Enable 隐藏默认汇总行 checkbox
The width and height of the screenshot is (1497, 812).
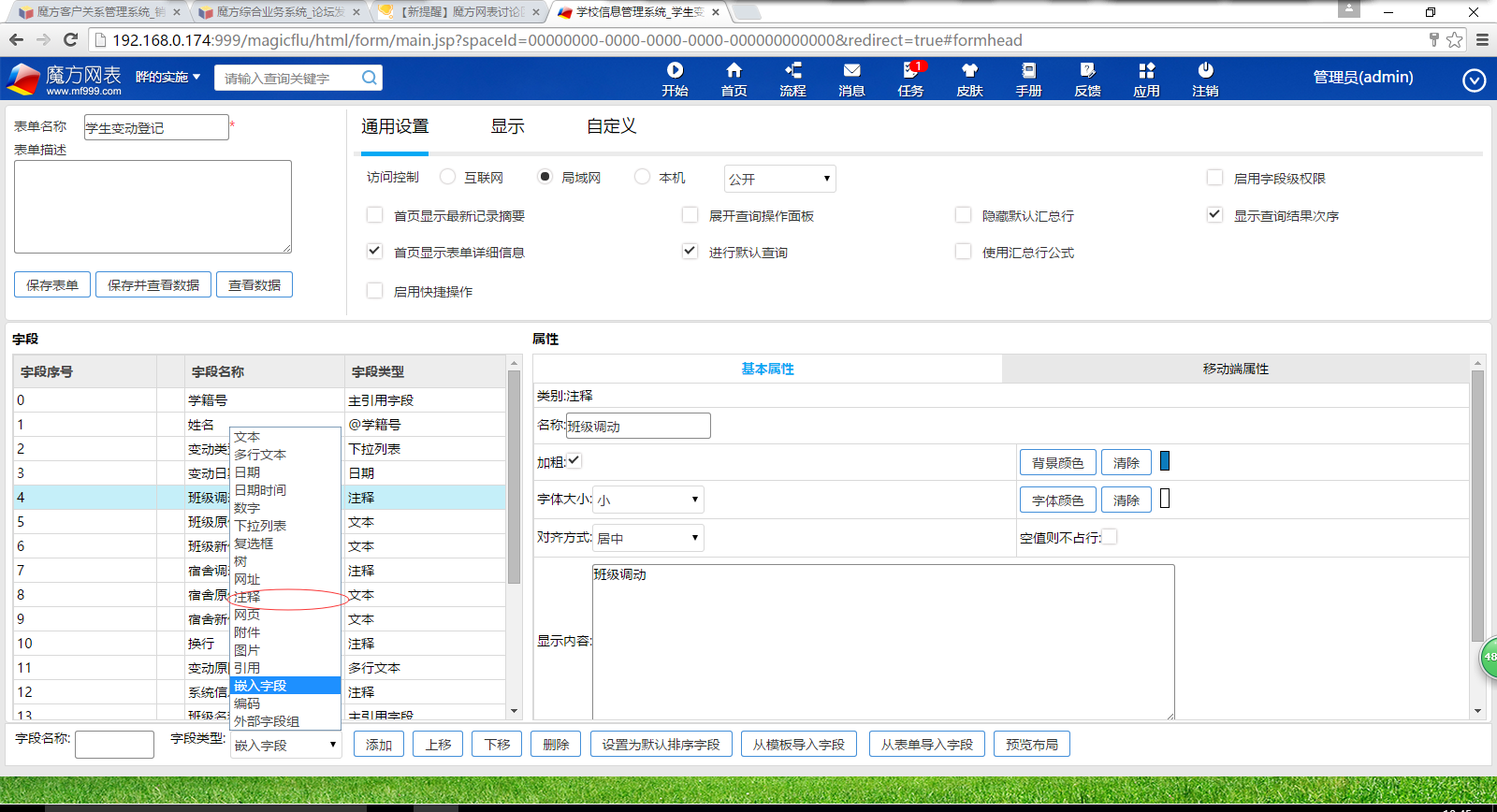click(963, 214)
